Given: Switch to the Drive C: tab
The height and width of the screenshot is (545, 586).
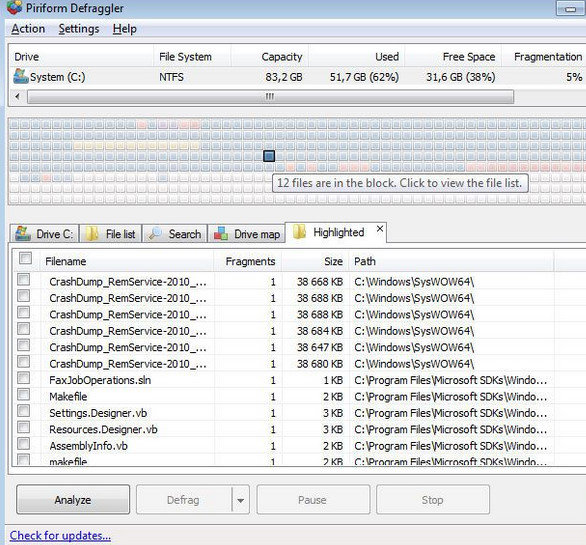Looking at the screenshot, I should point(44,234).
